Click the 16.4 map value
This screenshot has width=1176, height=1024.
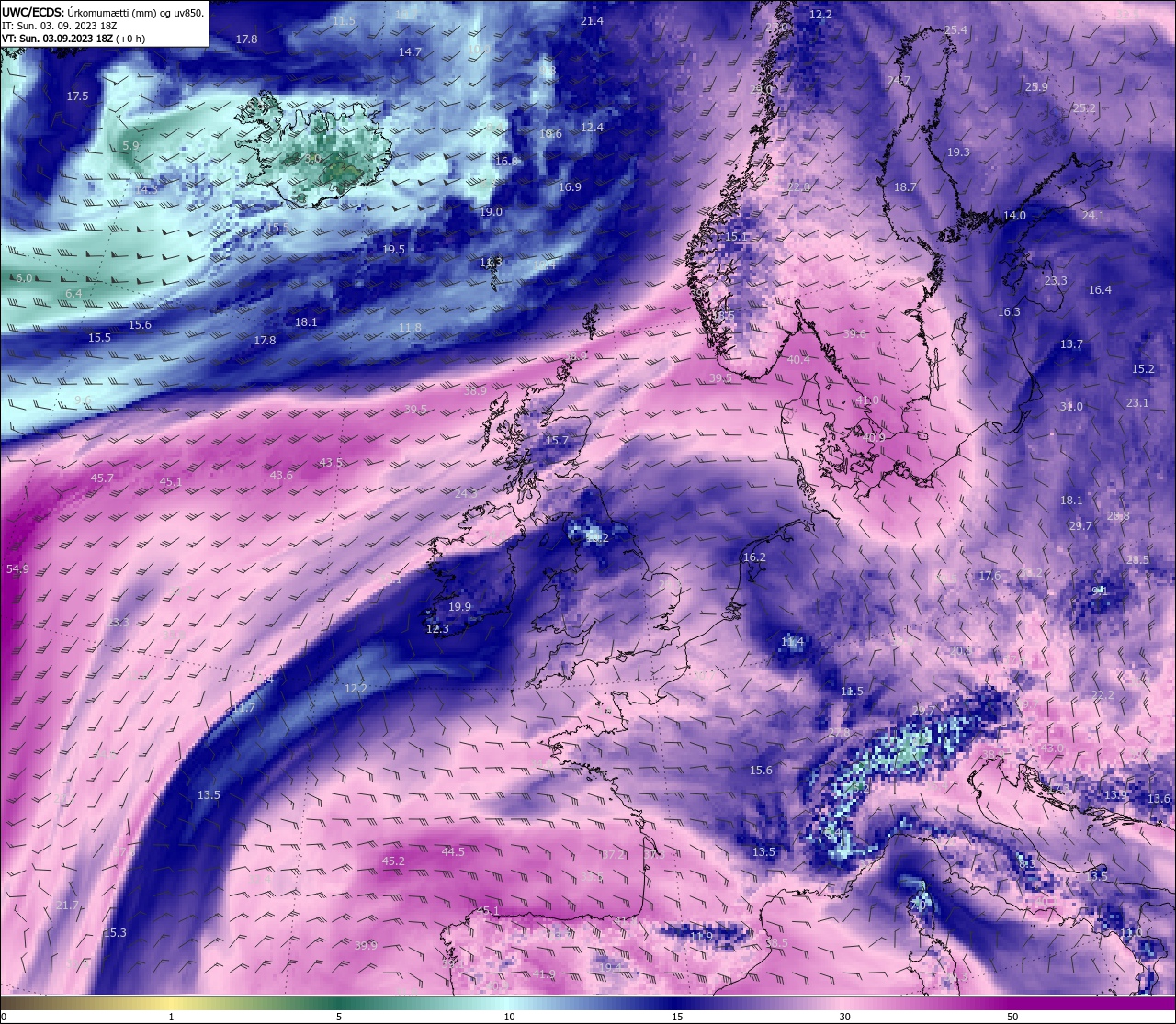[1100, 290]
